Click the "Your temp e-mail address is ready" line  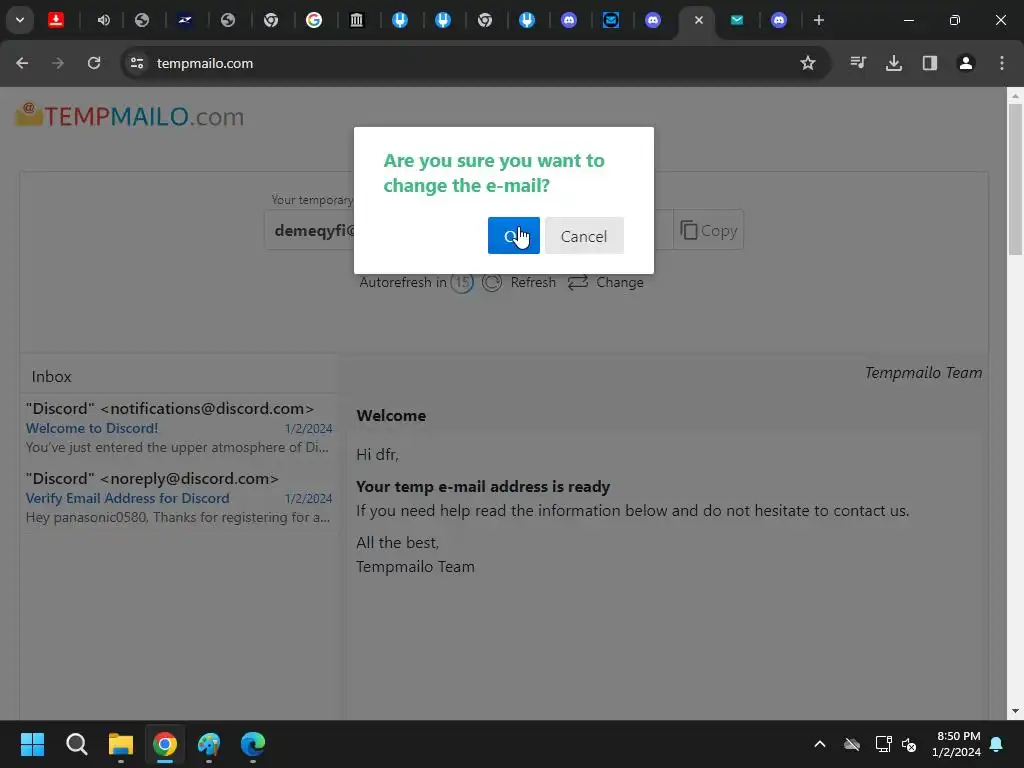[483, 487]
